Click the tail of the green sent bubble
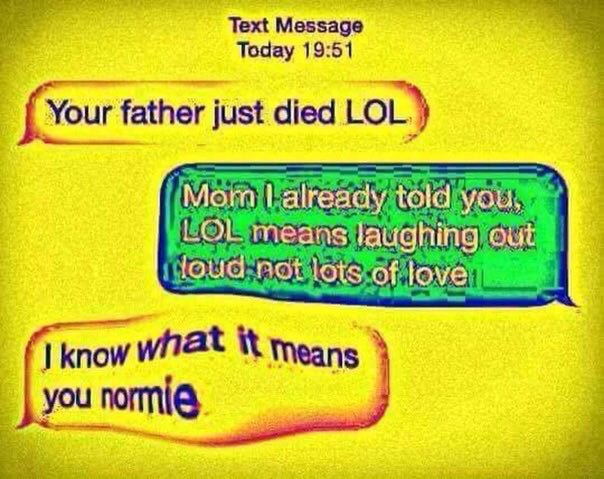 566,297
